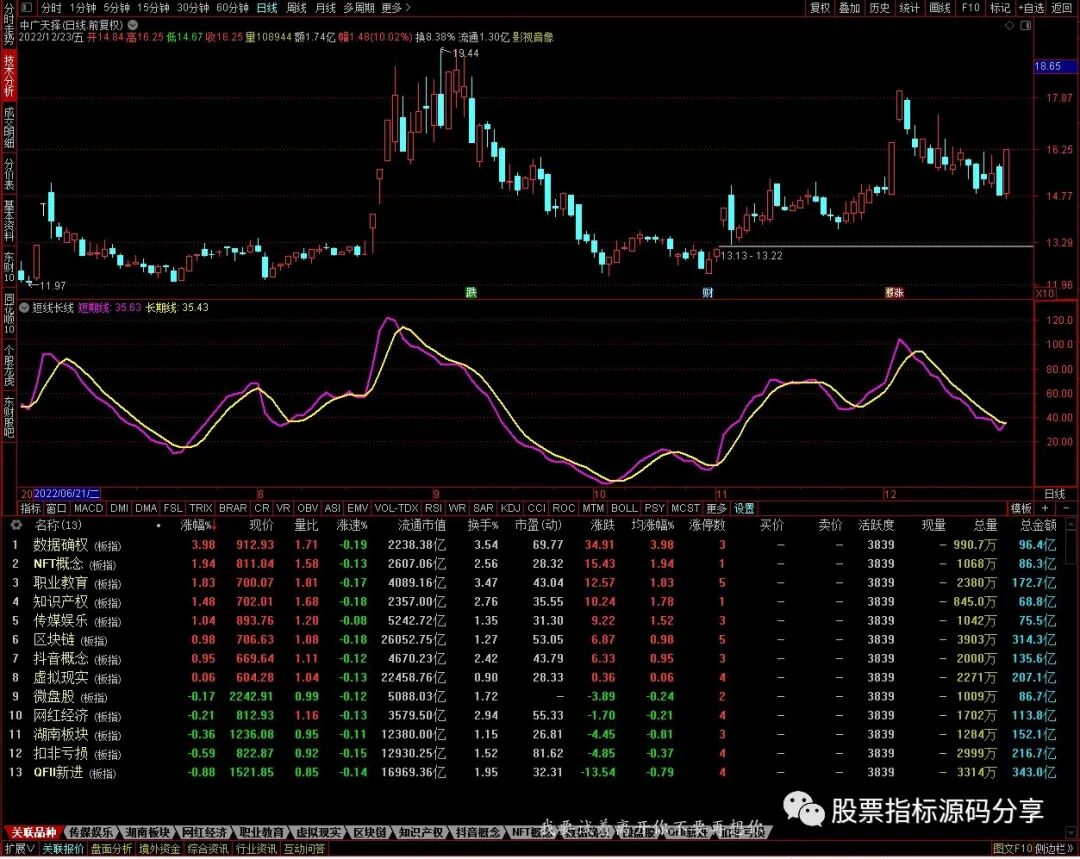Select the 15分钟 period tab

153,8
